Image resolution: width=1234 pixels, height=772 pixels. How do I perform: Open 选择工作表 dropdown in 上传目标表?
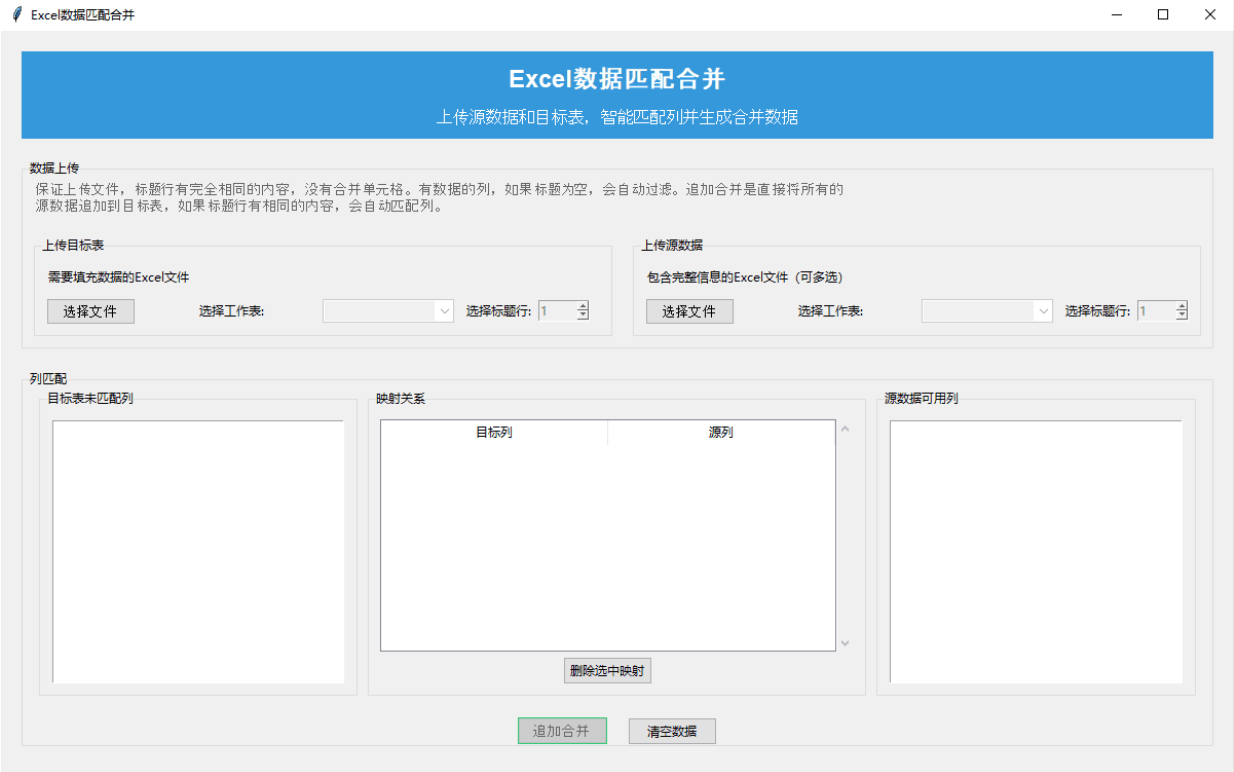point(389,311)
